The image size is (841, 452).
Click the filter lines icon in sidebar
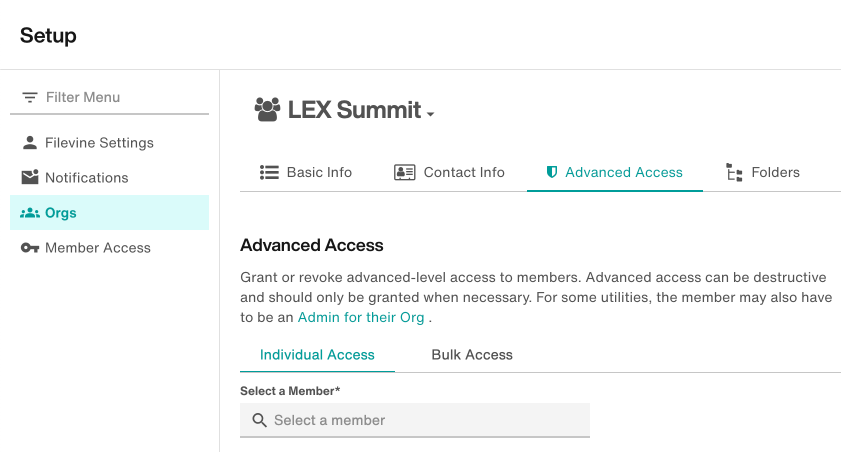30,98
